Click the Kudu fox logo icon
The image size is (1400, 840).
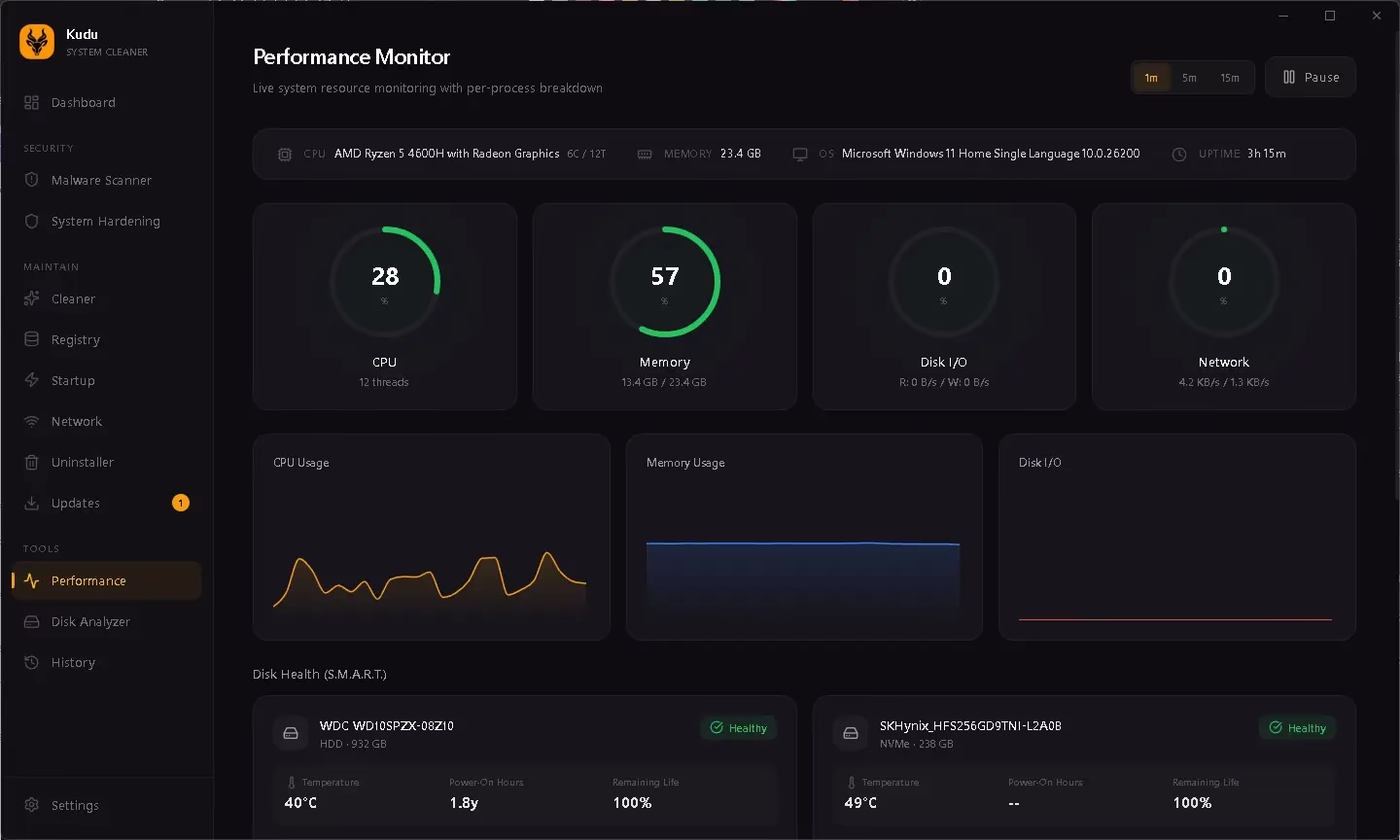pos(37,42)
